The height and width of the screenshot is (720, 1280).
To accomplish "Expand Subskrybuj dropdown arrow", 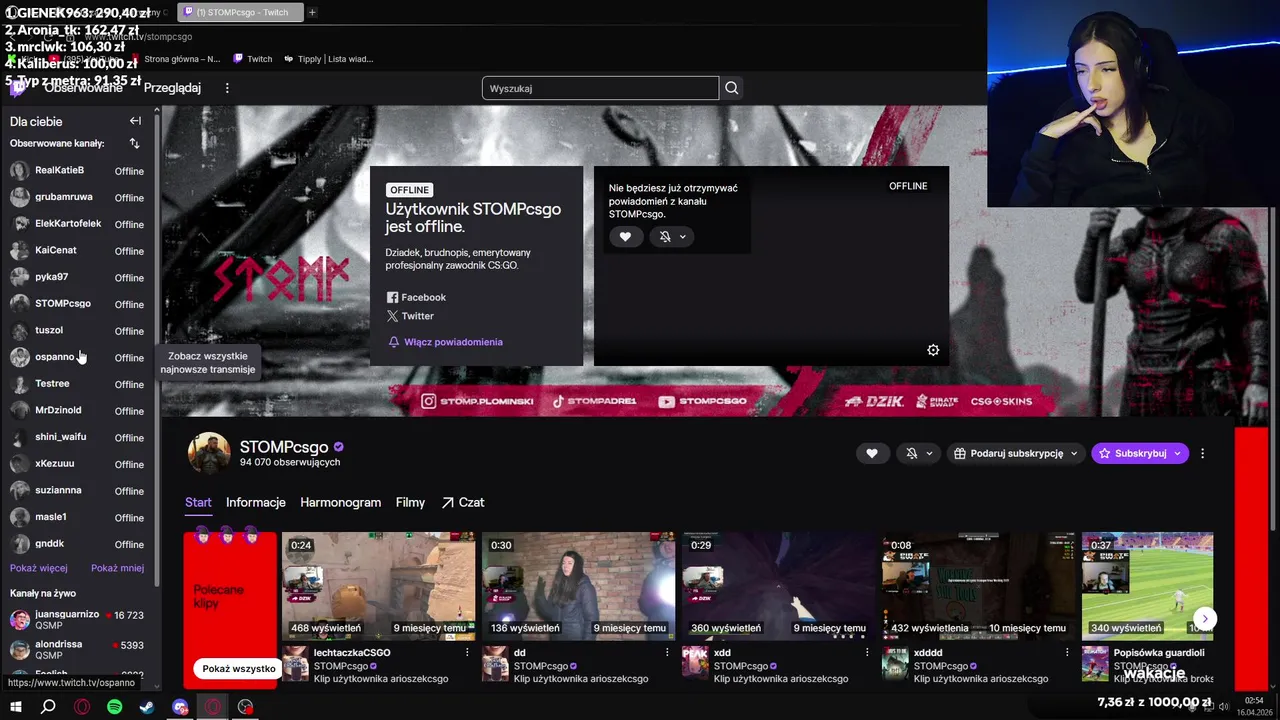I will (x=1178, y=453).
